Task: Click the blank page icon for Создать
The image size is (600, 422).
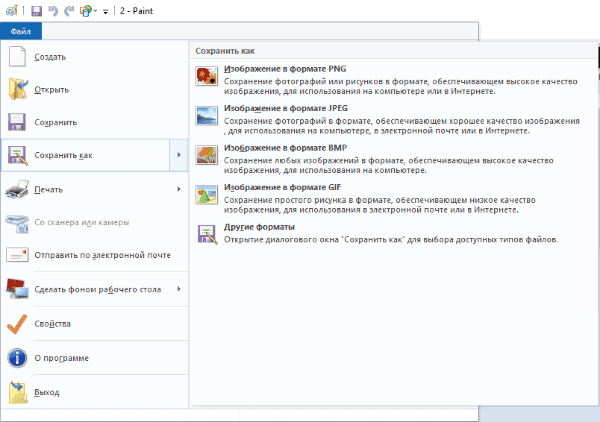Action: [17, 57]
